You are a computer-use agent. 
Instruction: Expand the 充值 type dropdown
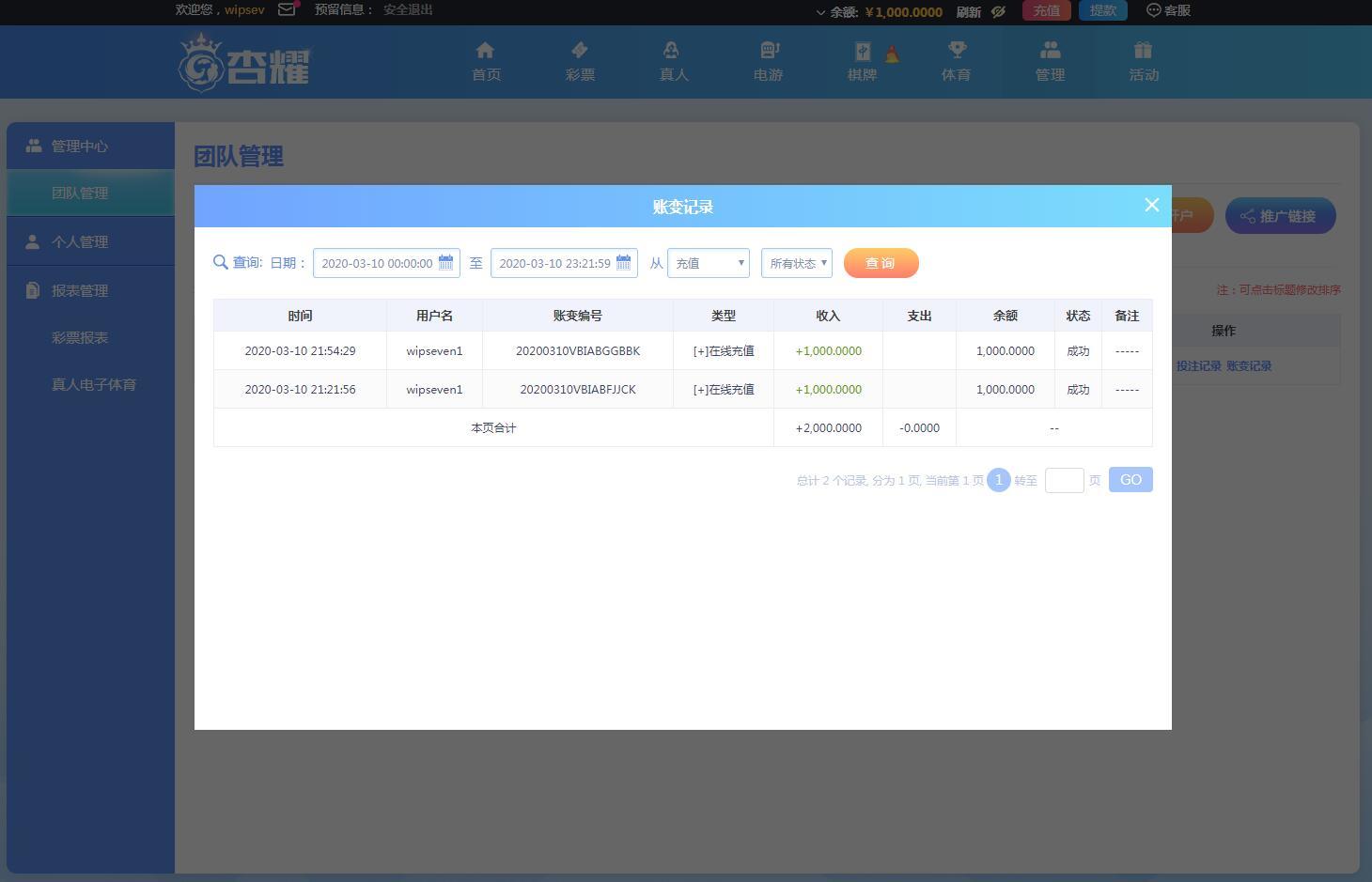click(x=709, y=263)
